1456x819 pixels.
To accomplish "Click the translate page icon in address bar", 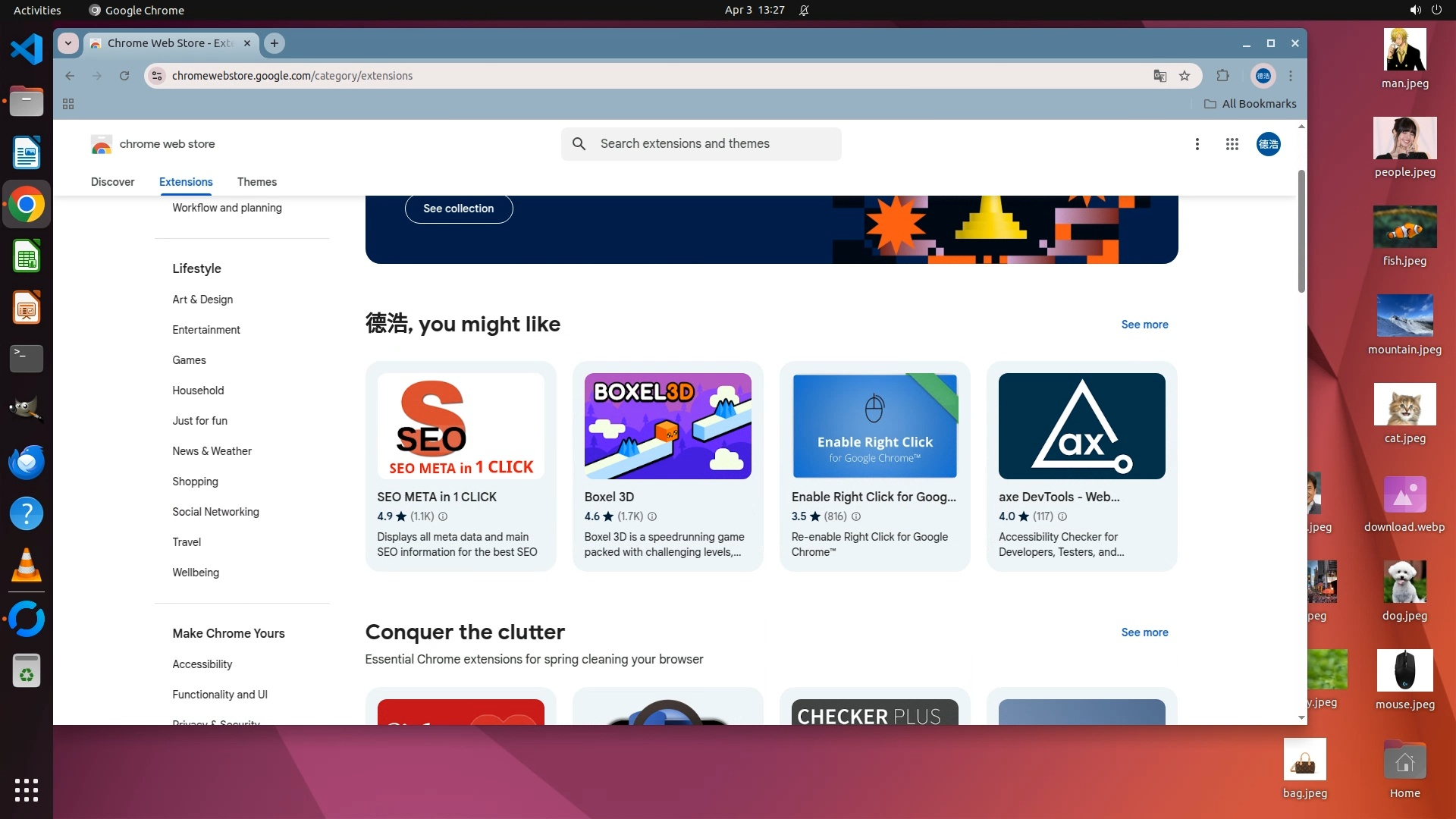I will click(1159, 76).
